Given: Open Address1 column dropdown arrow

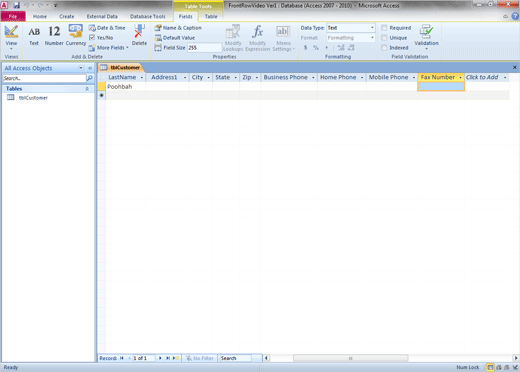Looking at the screenshot, I should pyautogui.click(x=185, y=77).
